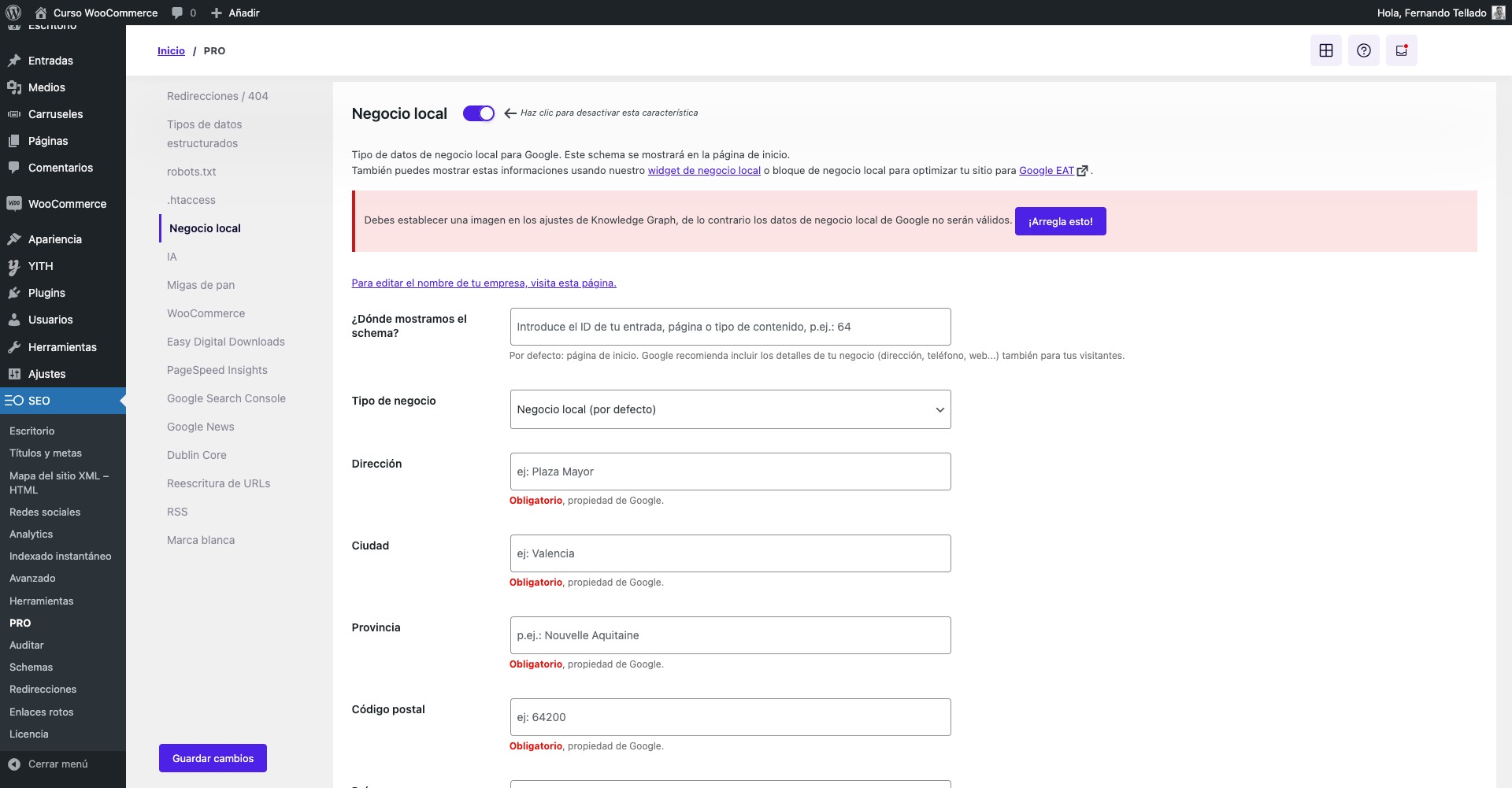Open the WordPress logo menu

tap(13, 13)
